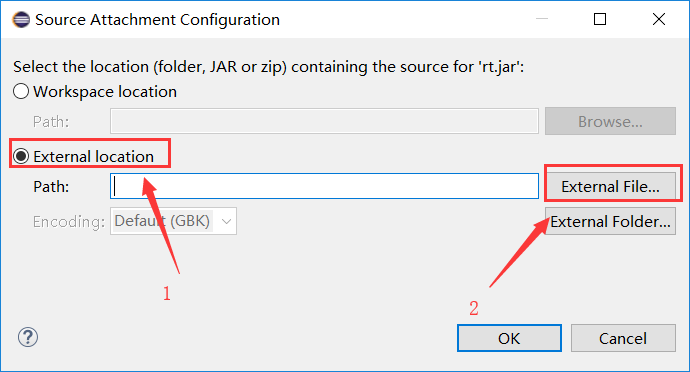Click the greyed-out Browse... button
Image resolution: width=690 pixels, height=372 pixels.
[610, 121]
